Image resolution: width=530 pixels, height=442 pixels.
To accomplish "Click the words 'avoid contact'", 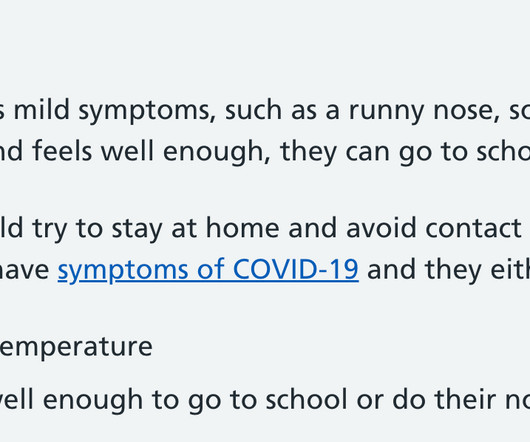I will click(x=434, y=228).
